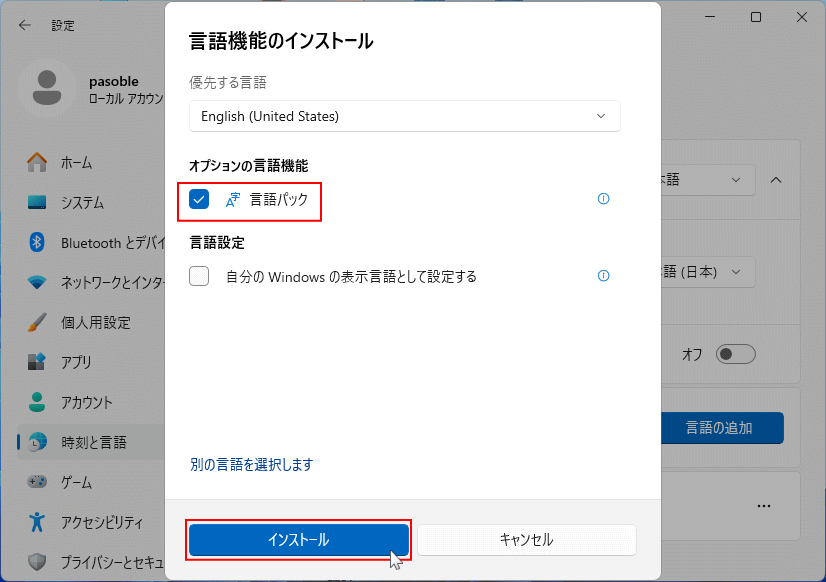Select 時刻と言語 in the sidebar

95,440
